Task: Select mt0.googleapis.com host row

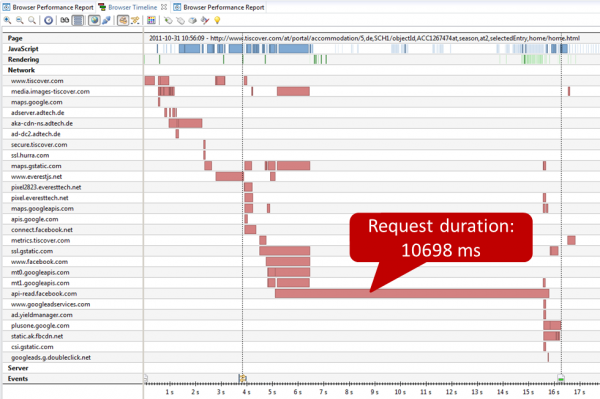Action: (x=73, y=272)
